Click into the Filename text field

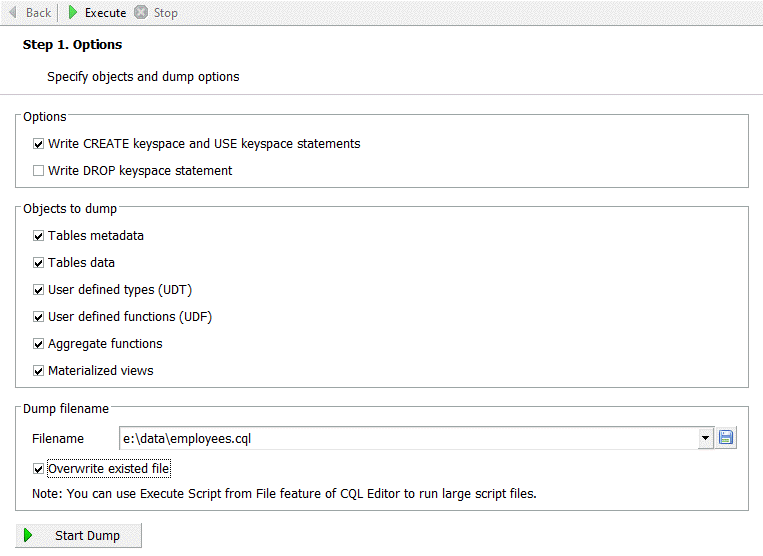[x=400, y=438]
